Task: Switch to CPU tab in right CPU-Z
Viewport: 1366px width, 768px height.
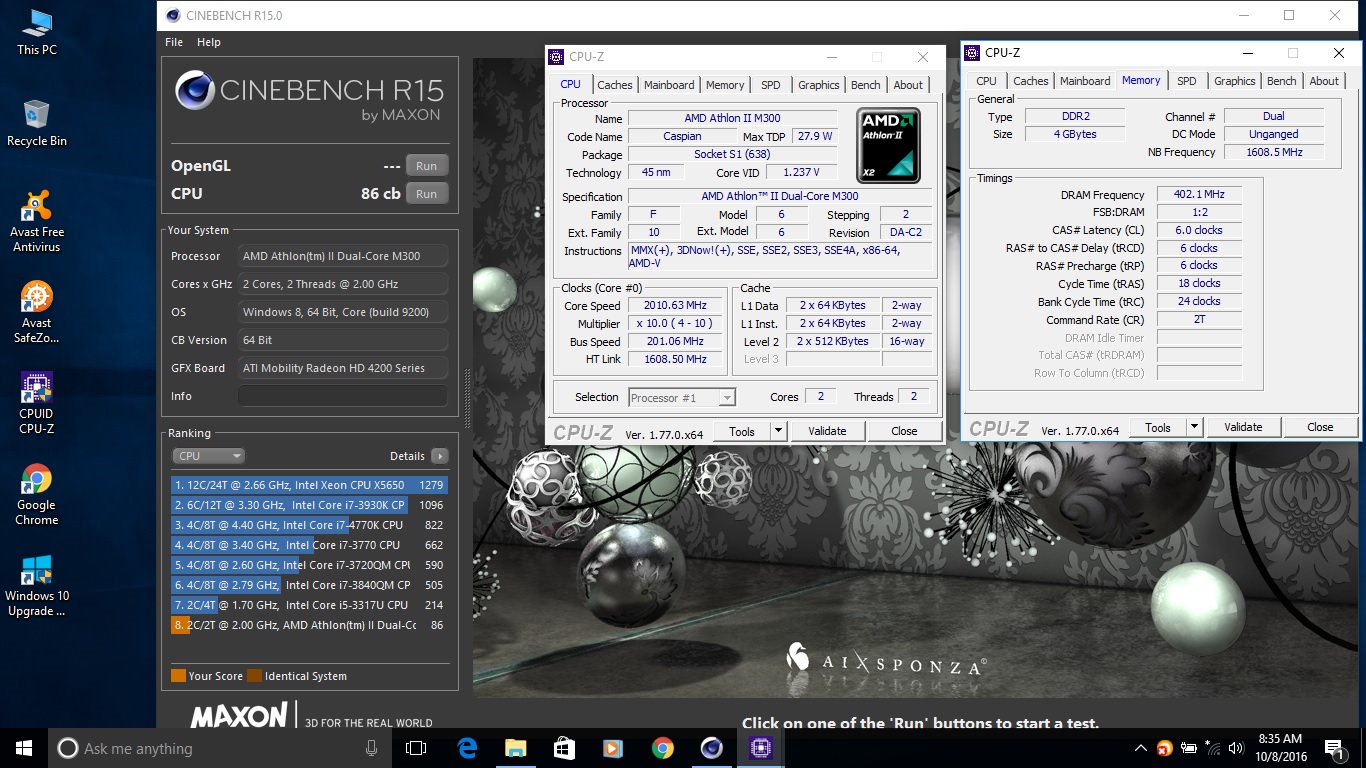Action: coord(986,81)
